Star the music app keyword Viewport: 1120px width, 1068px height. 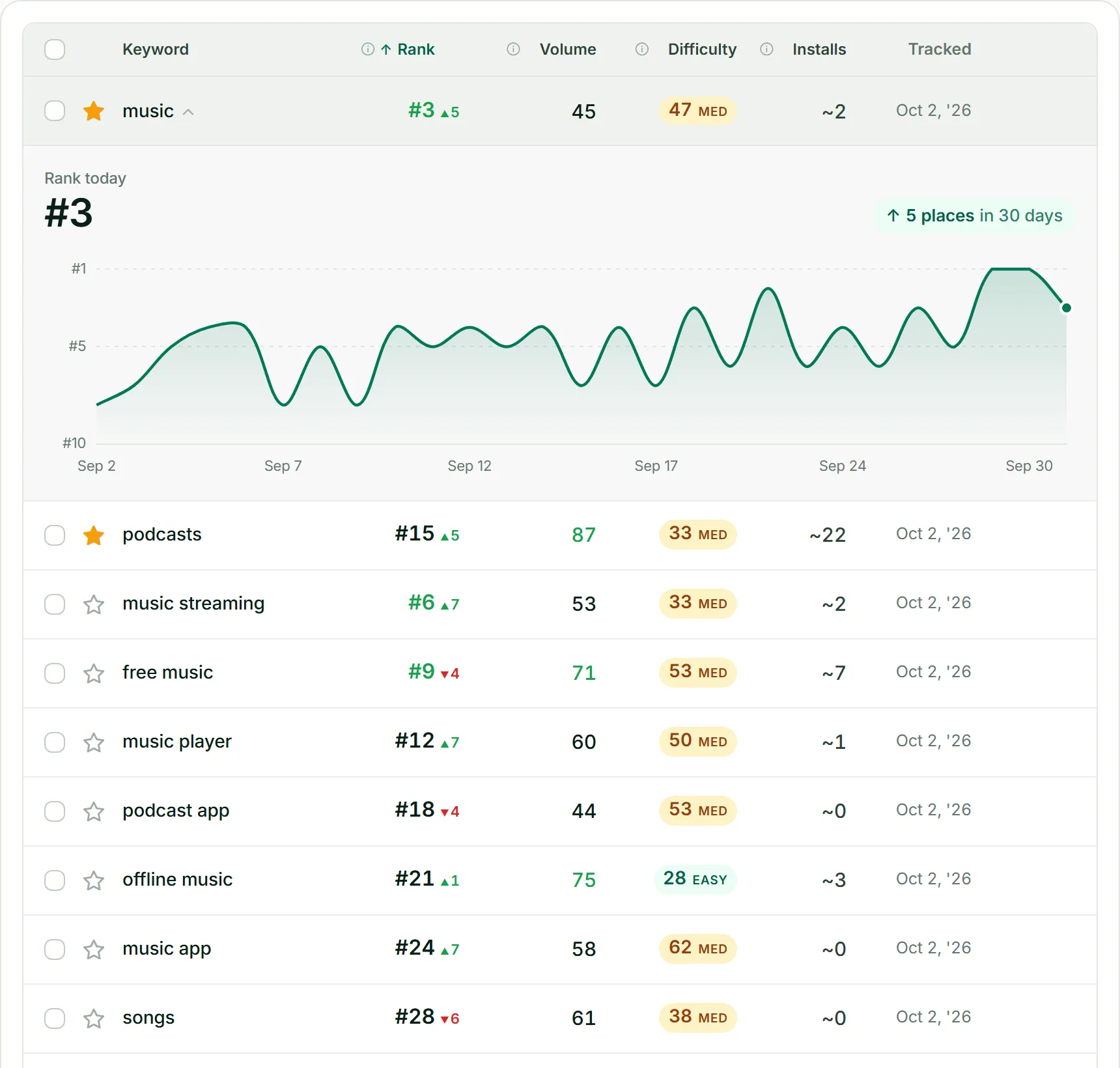pos(94,949)
